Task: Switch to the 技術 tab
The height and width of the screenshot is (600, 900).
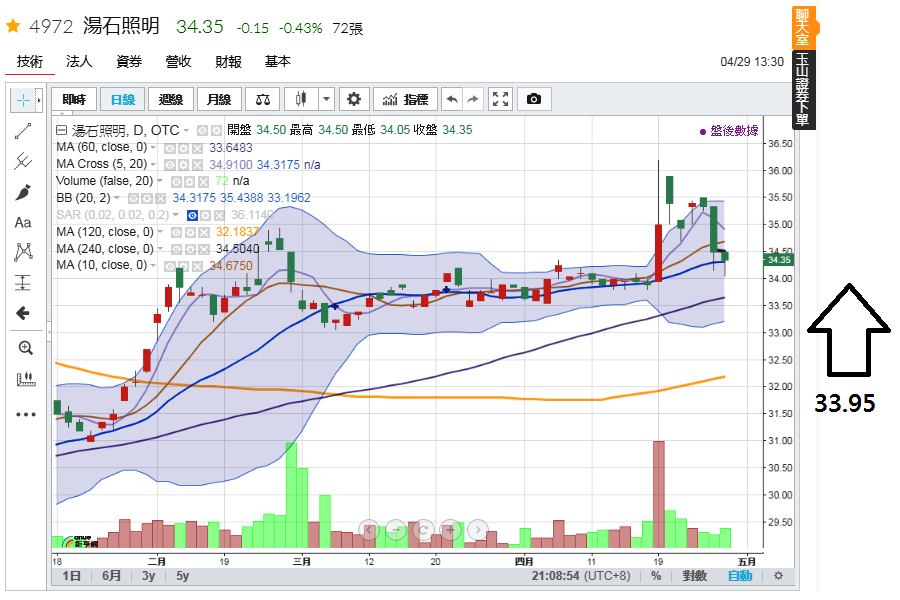Action: pyautogui.click(x=30, y=61)
